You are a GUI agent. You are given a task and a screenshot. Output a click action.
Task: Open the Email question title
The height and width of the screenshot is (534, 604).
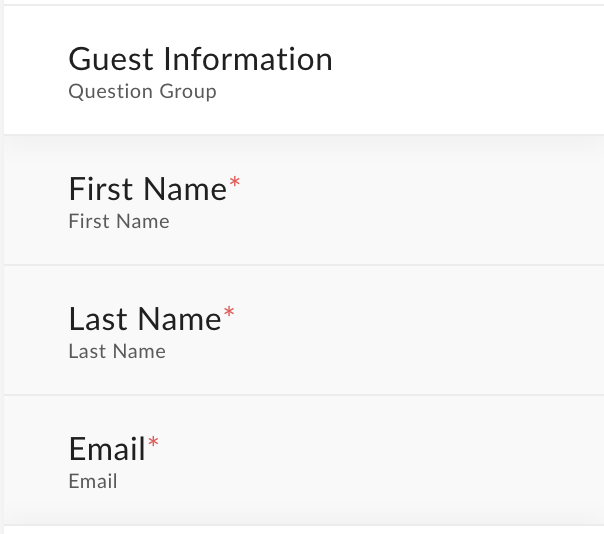(107, 449)
